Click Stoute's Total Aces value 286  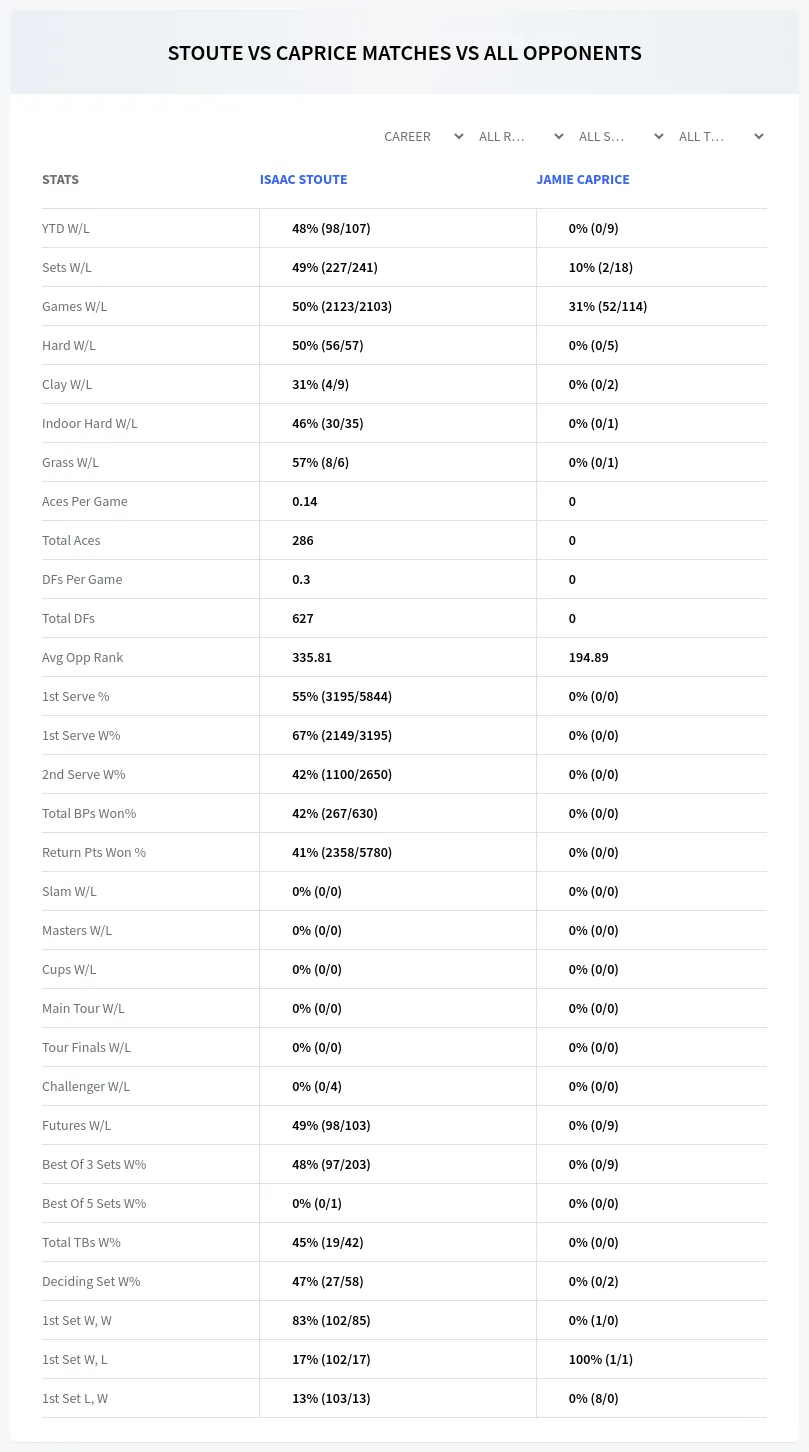pyautogui.click(x=303, y=540)
